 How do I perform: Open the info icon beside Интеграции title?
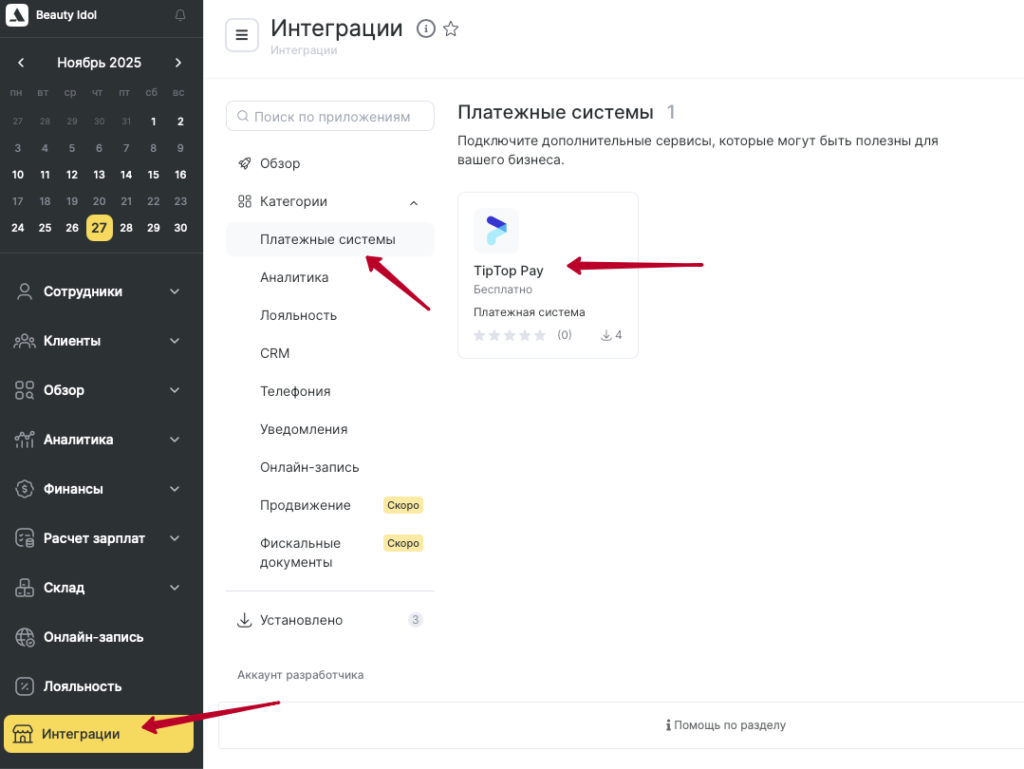(x=426, y=29)
